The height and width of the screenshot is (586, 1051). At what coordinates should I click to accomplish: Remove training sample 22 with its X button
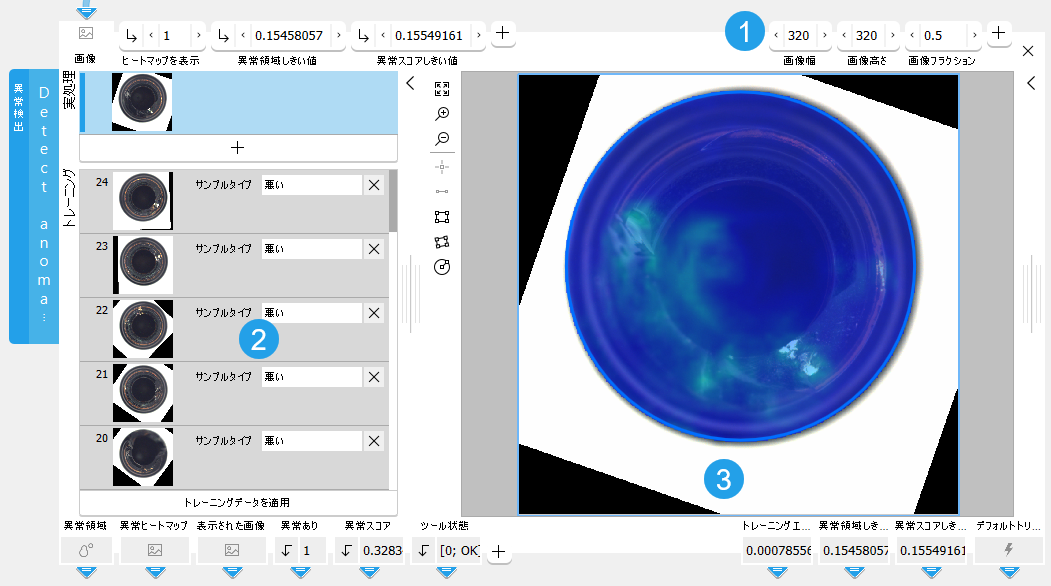tap(374, 313)
